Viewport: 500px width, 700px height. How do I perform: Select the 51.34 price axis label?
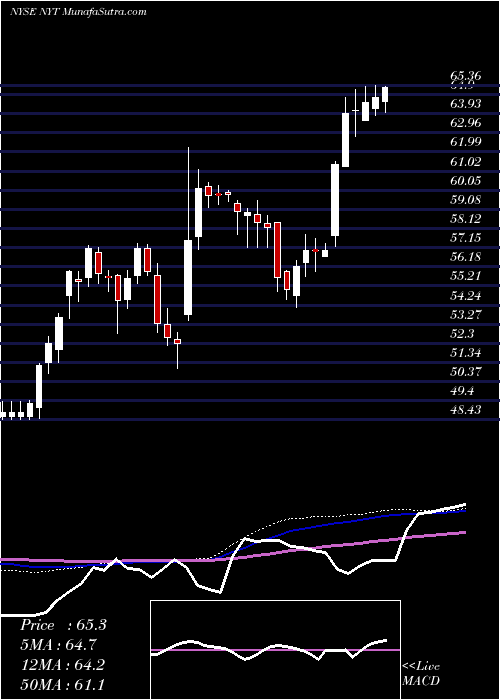coord(466,353)
